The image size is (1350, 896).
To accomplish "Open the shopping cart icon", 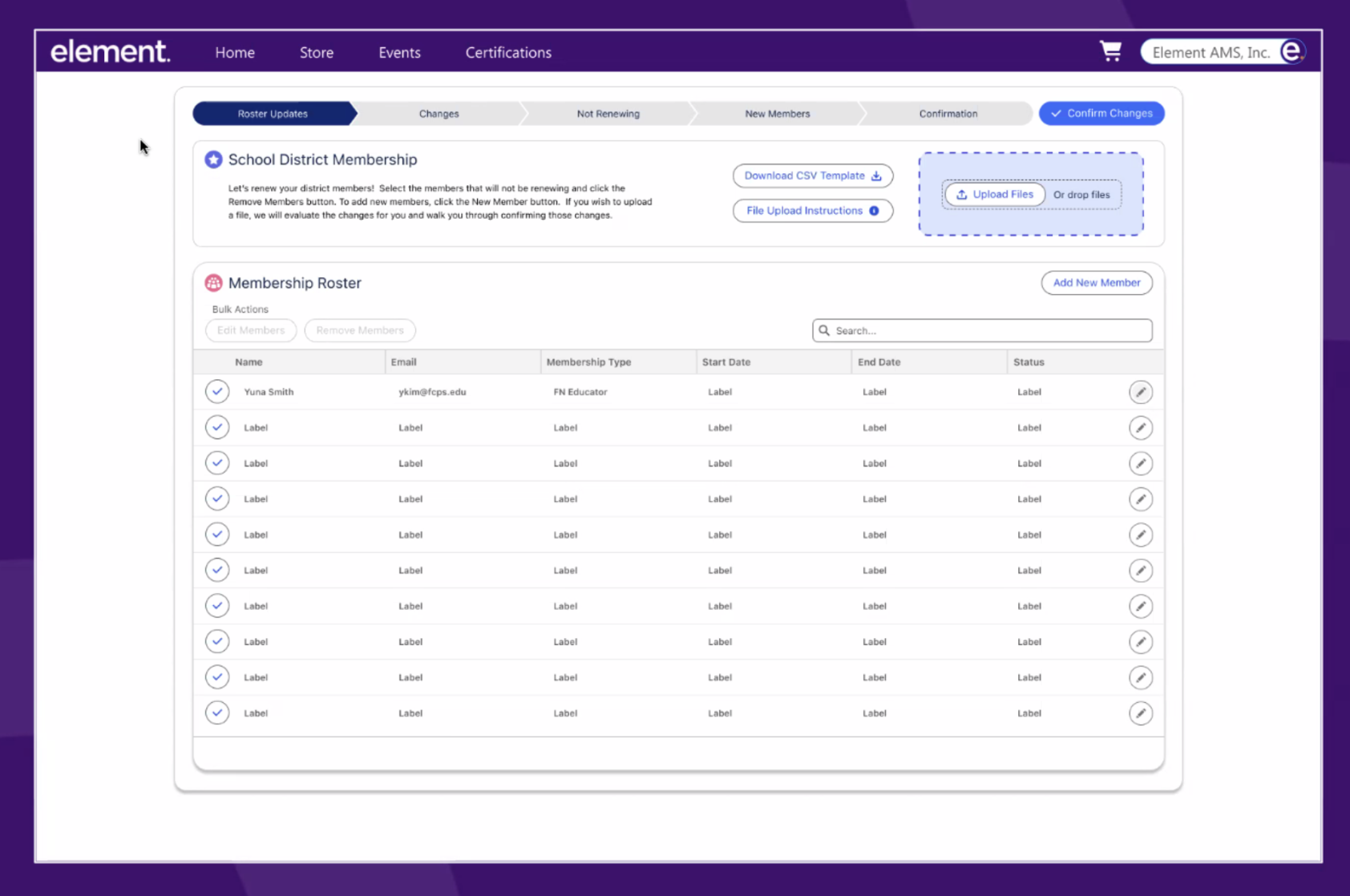I will 1110,51.
